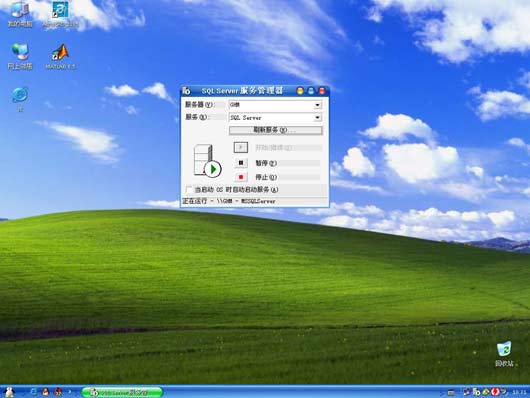Click the red tray icon near the clock
The image size is (530, 398).
coord(496,392)
